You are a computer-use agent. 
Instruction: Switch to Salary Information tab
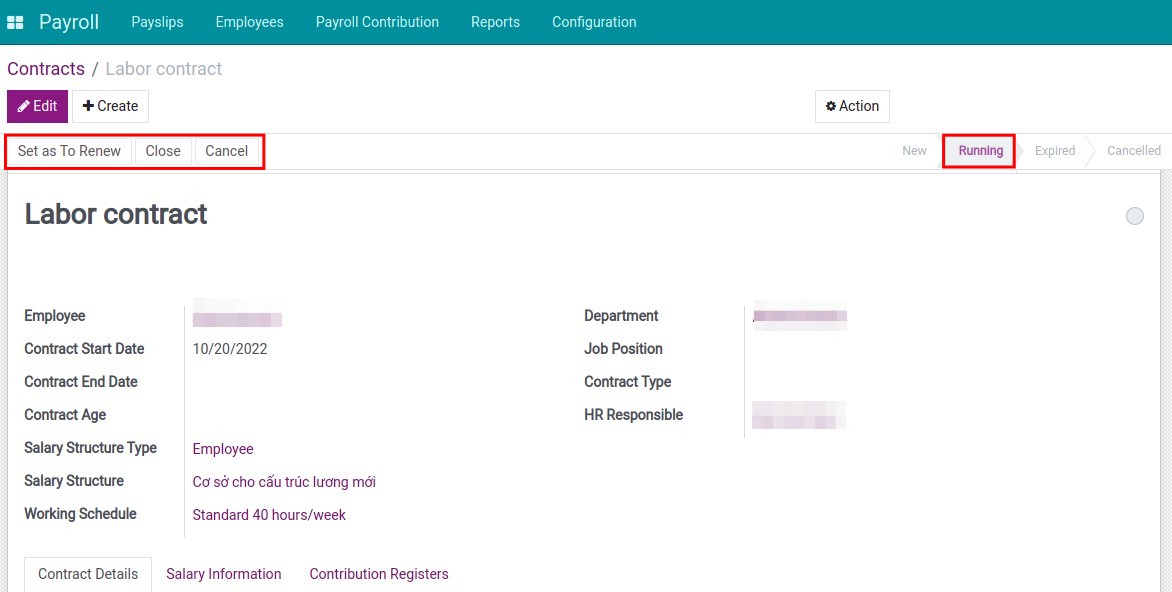pyautogui.click(x=224, y=574)
